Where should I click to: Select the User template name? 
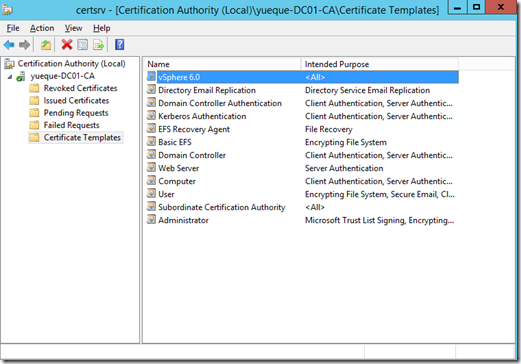click(166, 194)
